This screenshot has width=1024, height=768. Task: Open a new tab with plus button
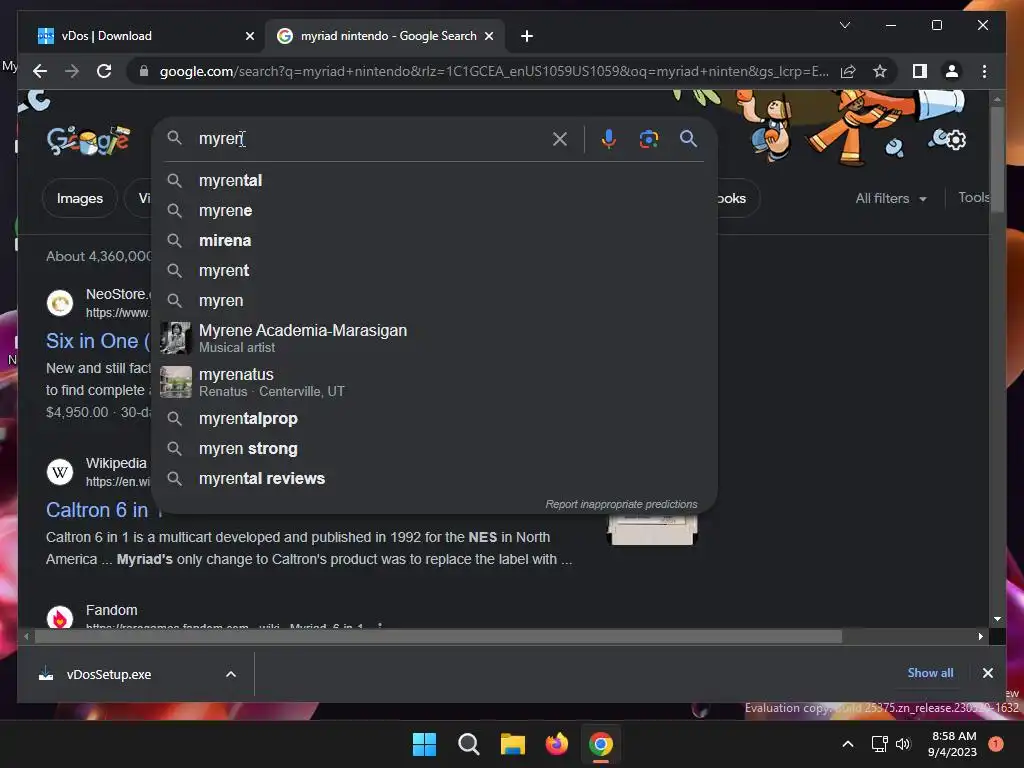point(527,36)
